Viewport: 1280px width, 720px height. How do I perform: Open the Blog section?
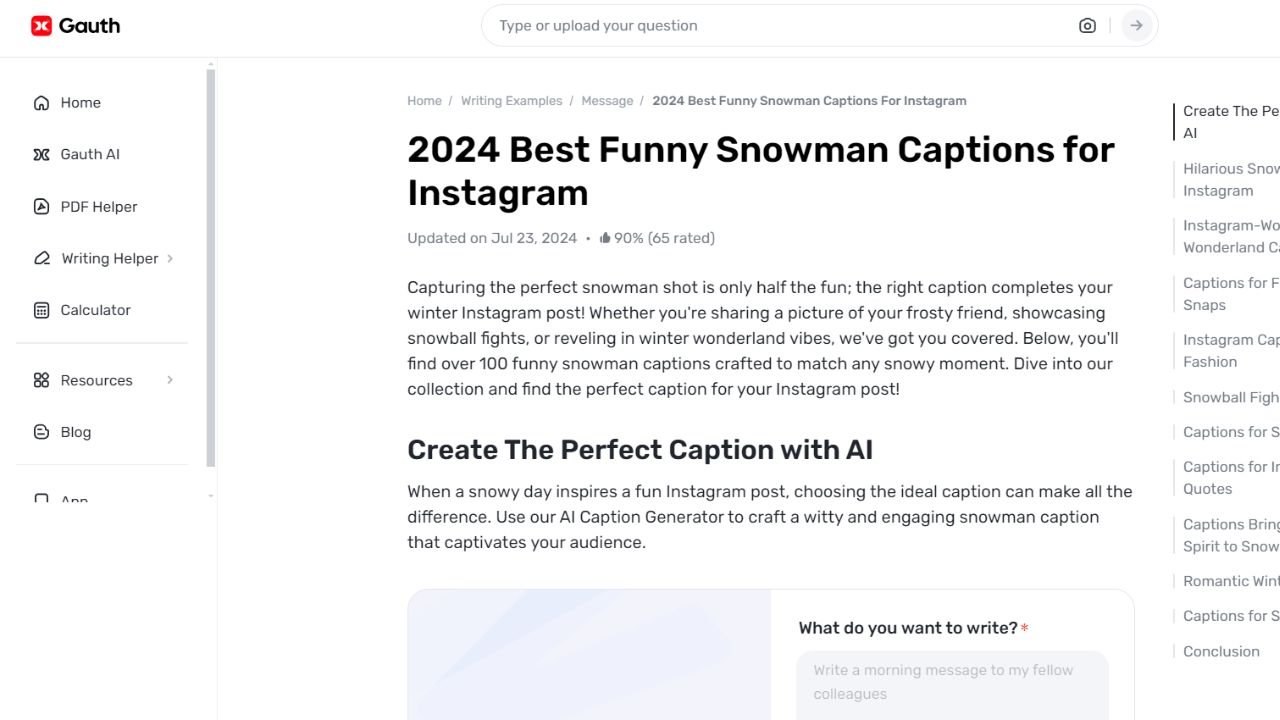tap(75, 432)
